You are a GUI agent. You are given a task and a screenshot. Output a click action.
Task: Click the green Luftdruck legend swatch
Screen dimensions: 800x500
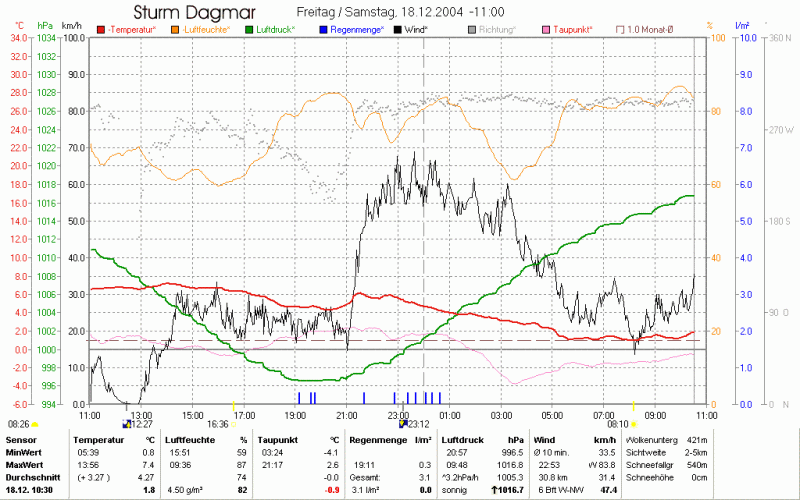click(249, 30)
